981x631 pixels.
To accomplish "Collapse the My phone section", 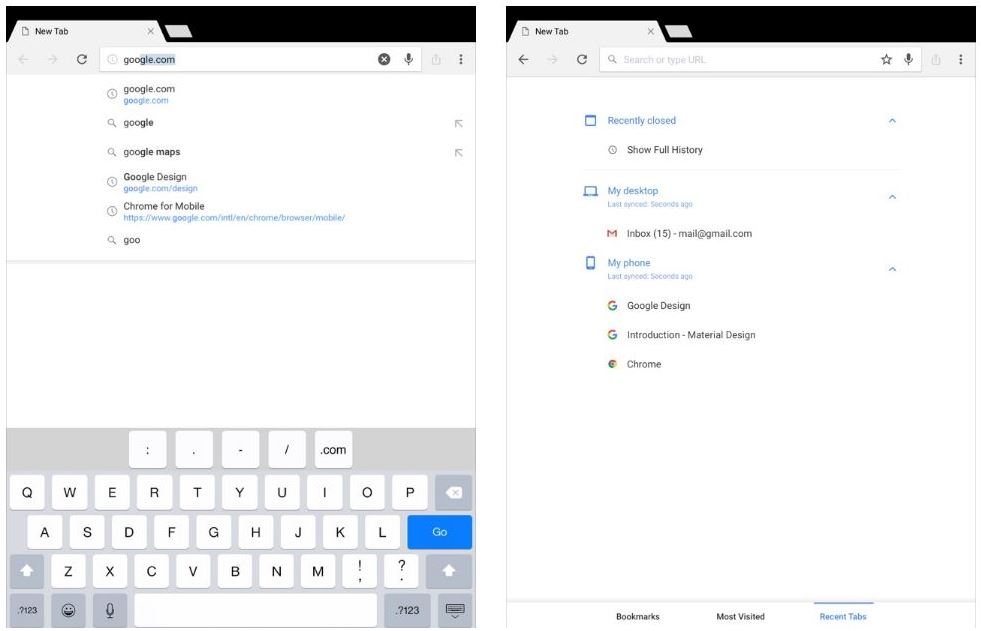I will [892, 269].
